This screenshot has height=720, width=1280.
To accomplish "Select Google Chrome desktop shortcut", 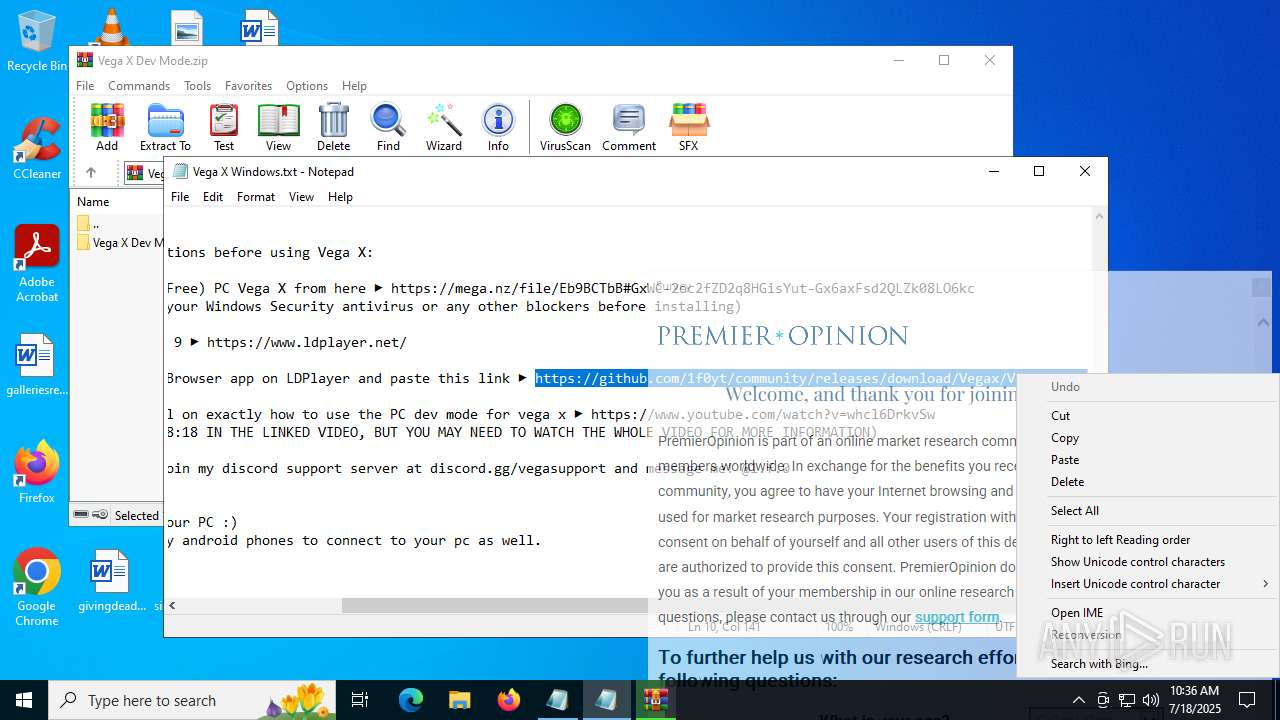I will click(37, 588).
